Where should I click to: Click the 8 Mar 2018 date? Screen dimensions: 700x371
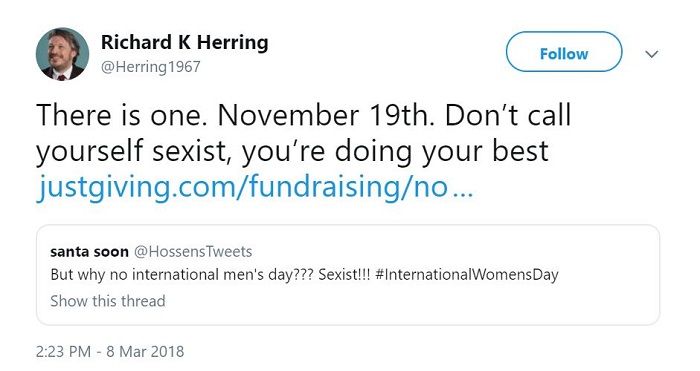[145, 351]
